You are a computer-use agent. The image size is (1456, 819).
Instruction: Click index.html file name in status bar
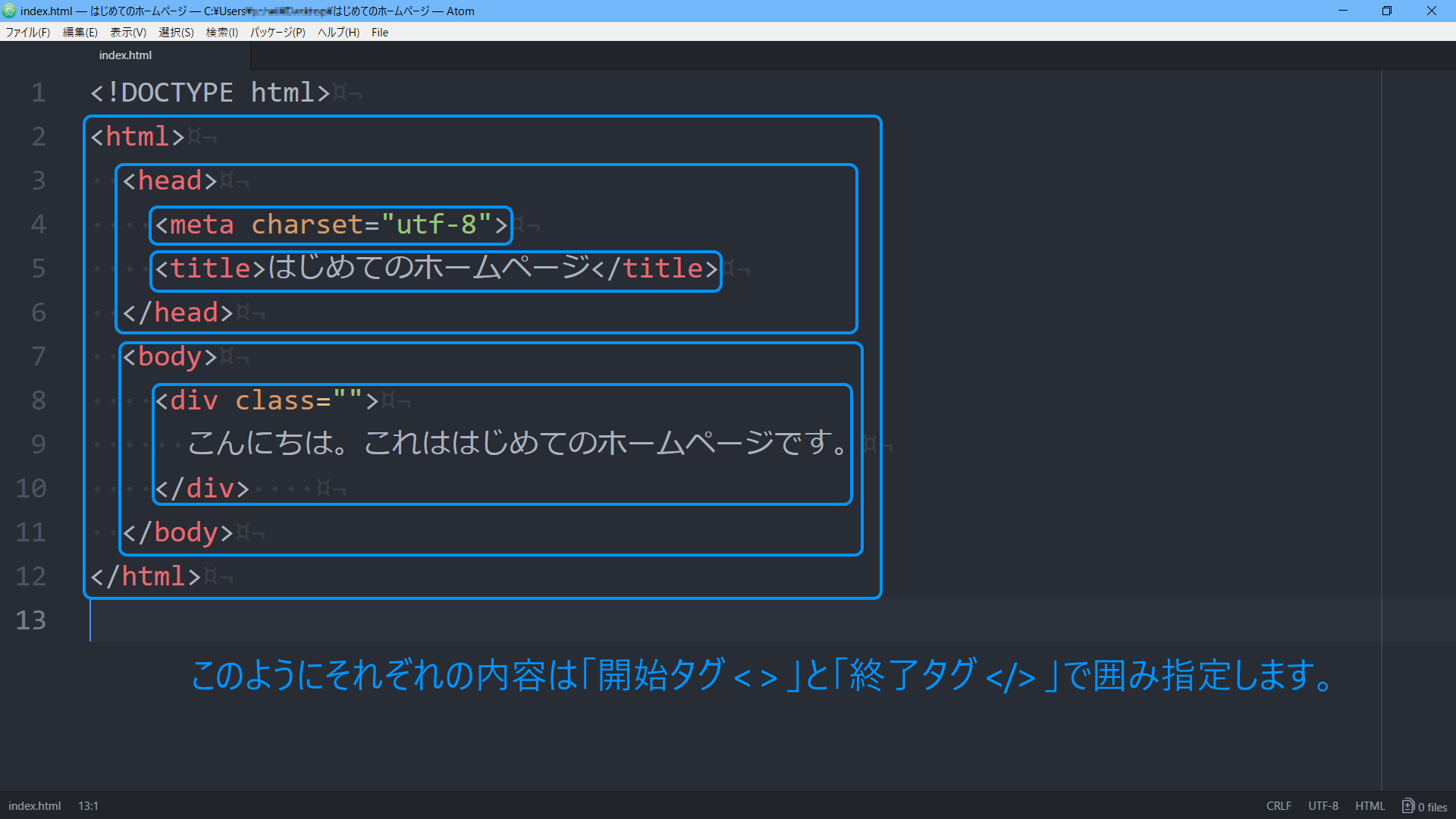coord(35,806)
